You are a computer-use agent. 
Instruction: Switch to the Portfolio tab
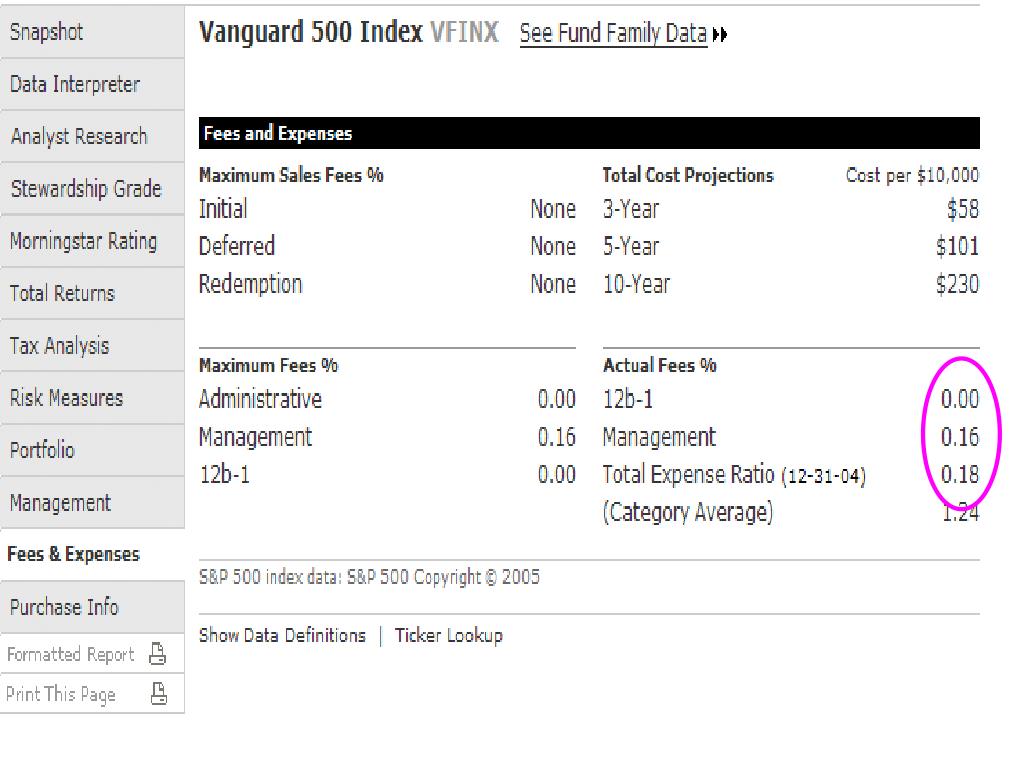(42, 450)
